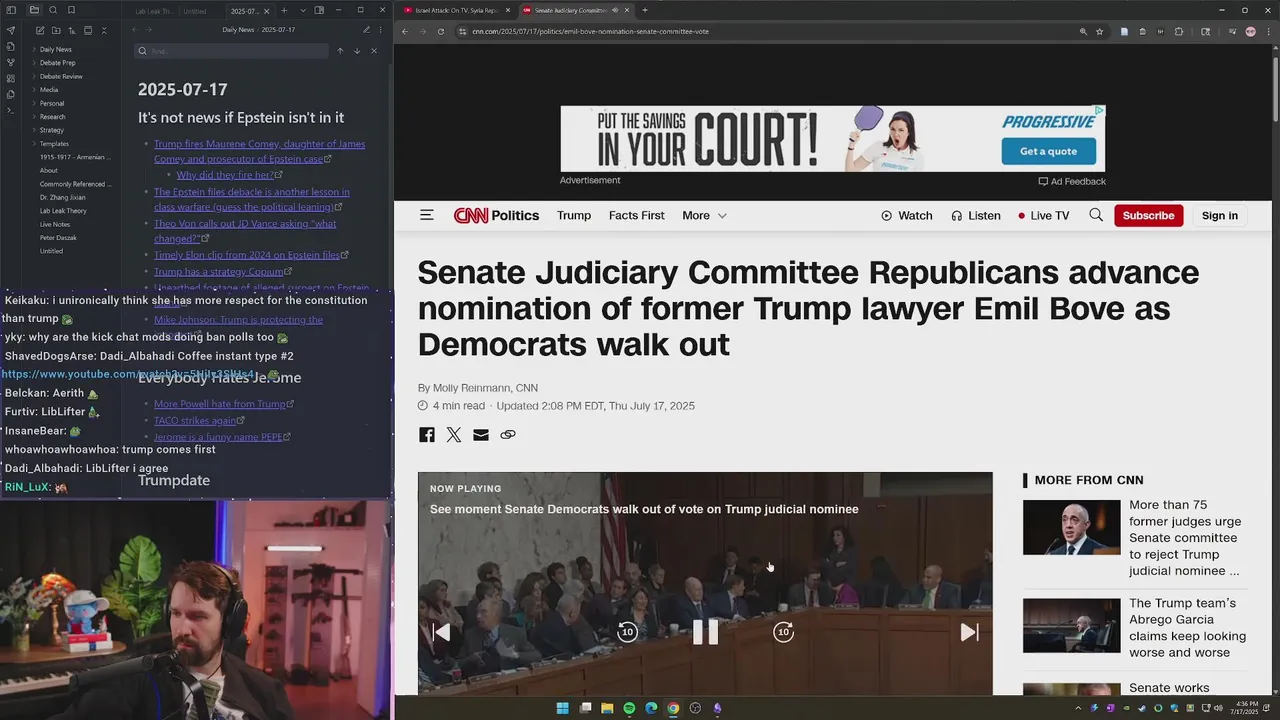The width and height of the screenshot is (1280, 720).
Task: Open more options dots in Obsidian note header
Action: [x=381, y=30]
